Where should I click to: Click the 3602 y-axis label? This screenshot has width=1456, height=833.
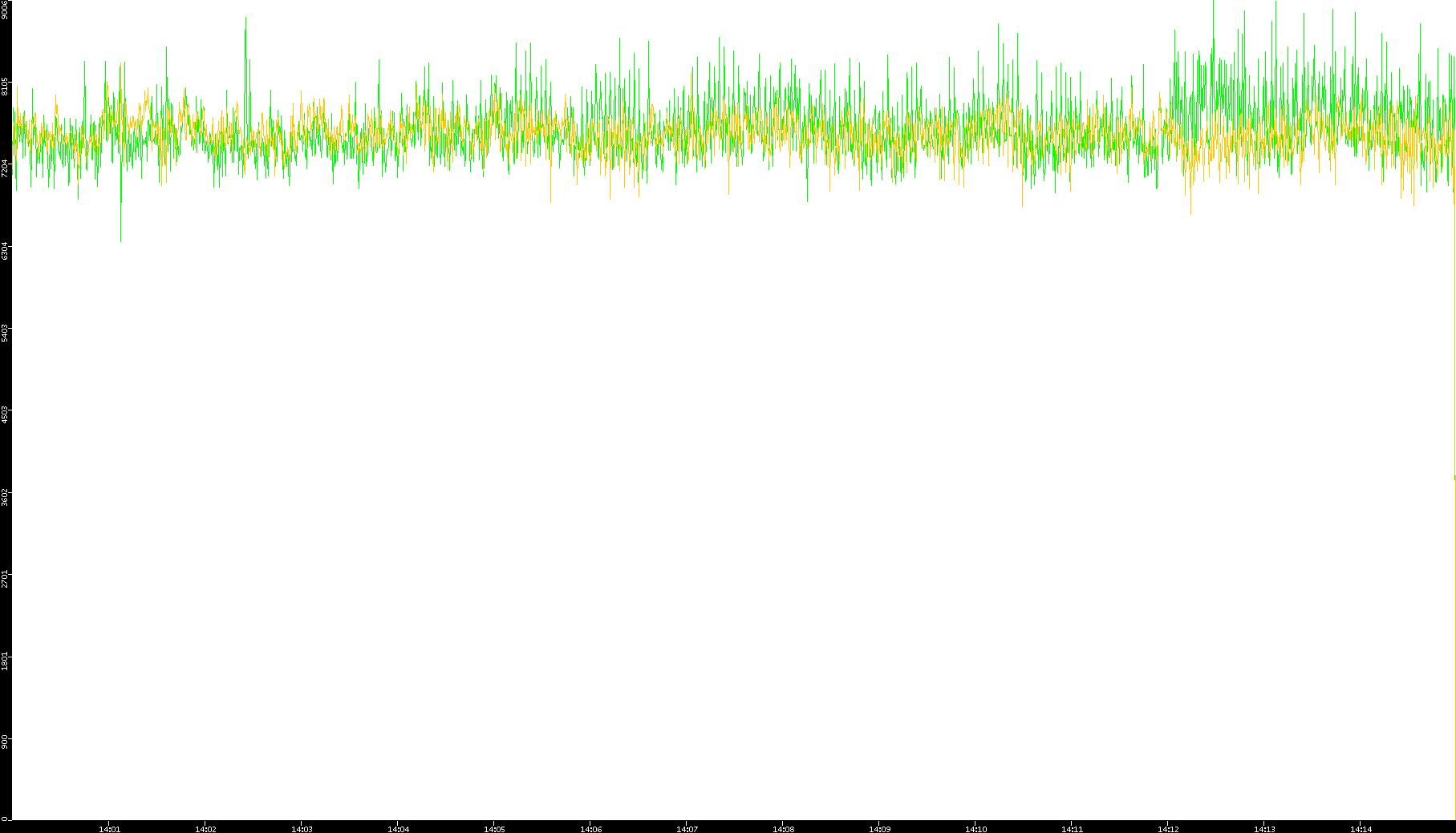pos(5,497)
